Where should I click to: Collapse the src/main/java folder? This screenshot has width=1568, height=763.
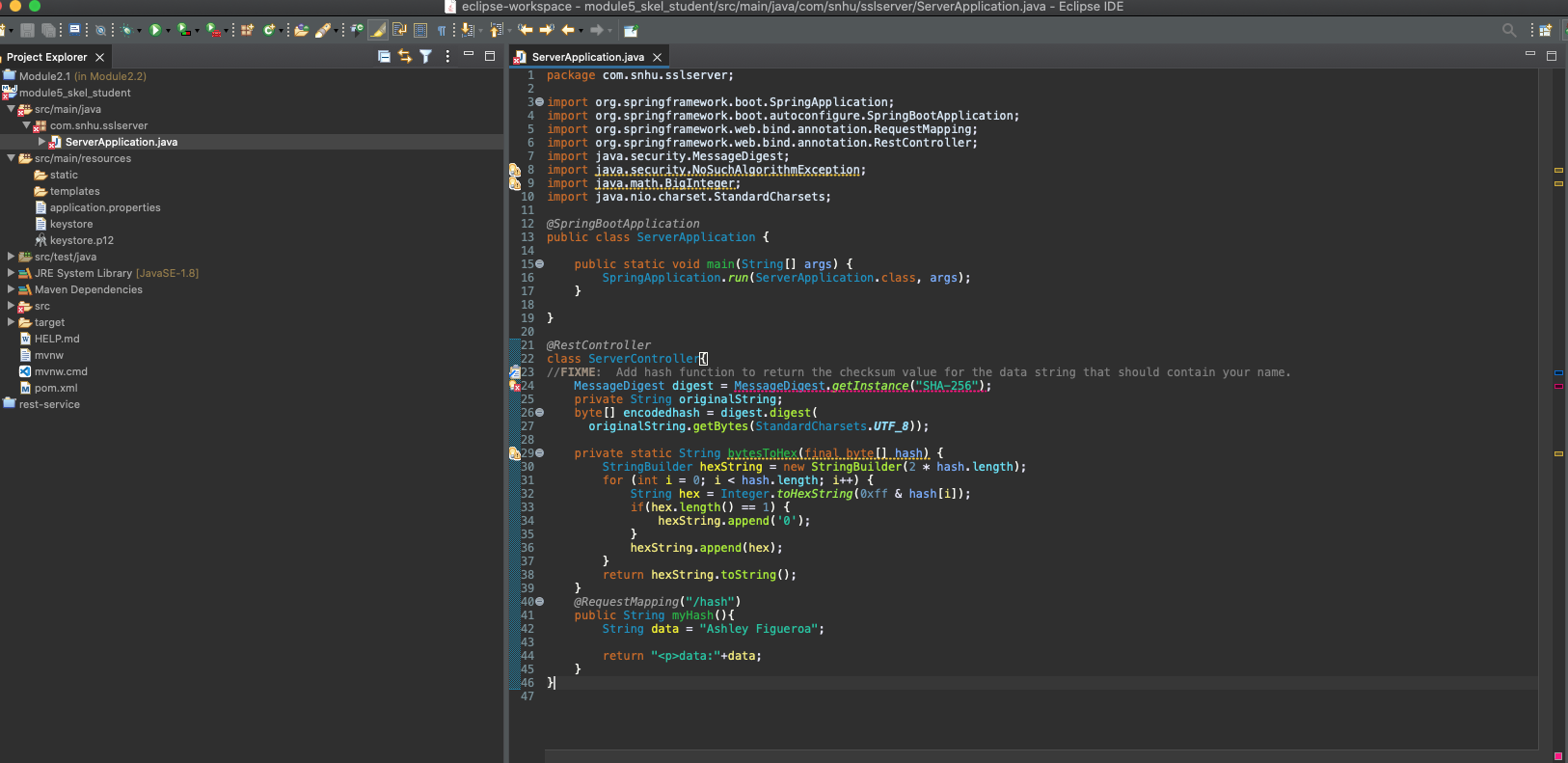[11, 109]
